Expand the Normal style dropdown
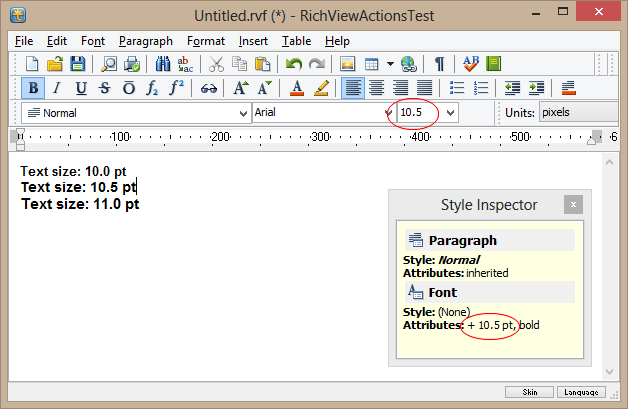 [243, 113]
